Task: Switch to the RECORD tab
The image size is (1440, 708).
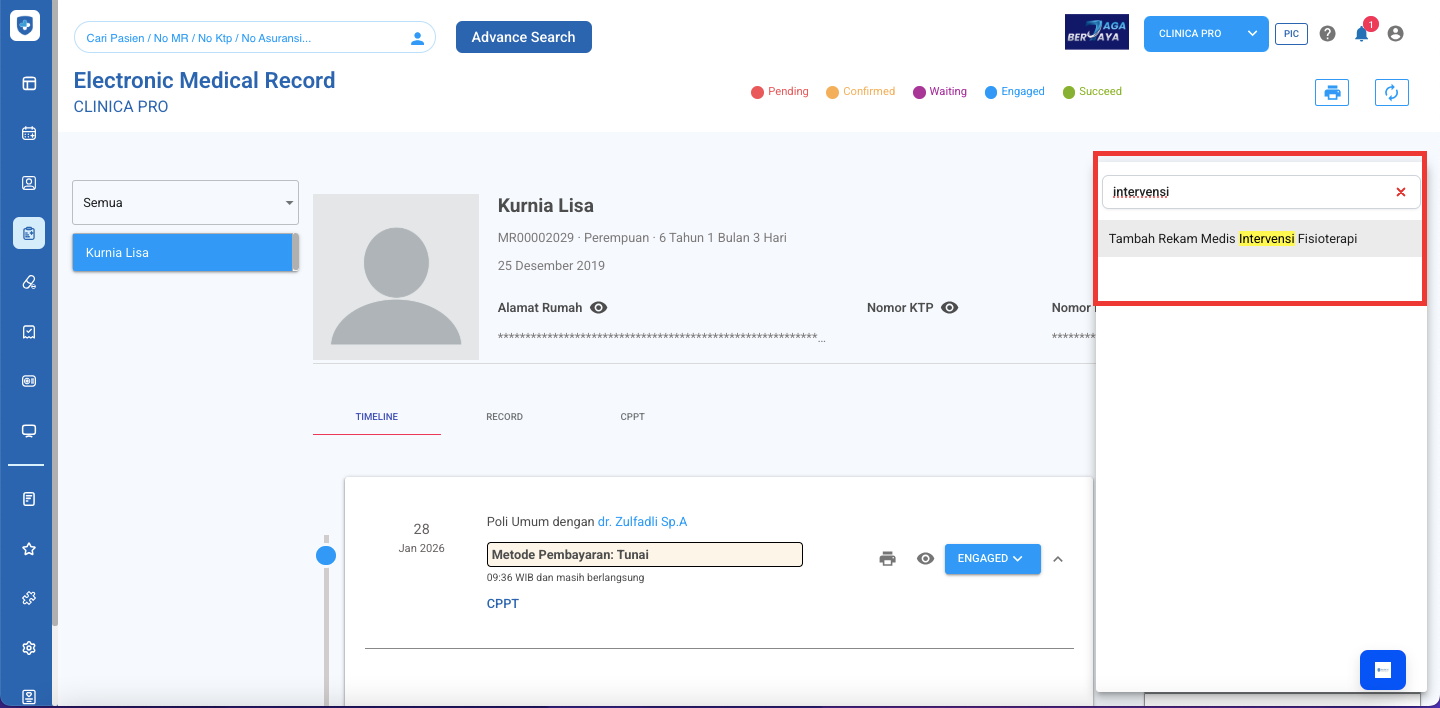Action: [x=504, y=417]
